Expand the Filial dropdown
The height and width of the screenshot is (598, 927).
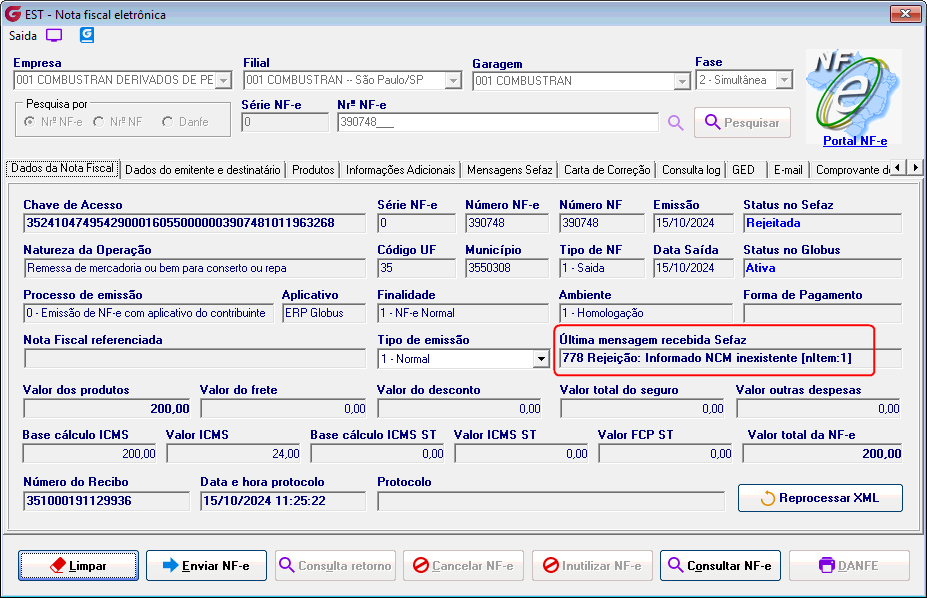pyautogui.click(x=453, y=80)
